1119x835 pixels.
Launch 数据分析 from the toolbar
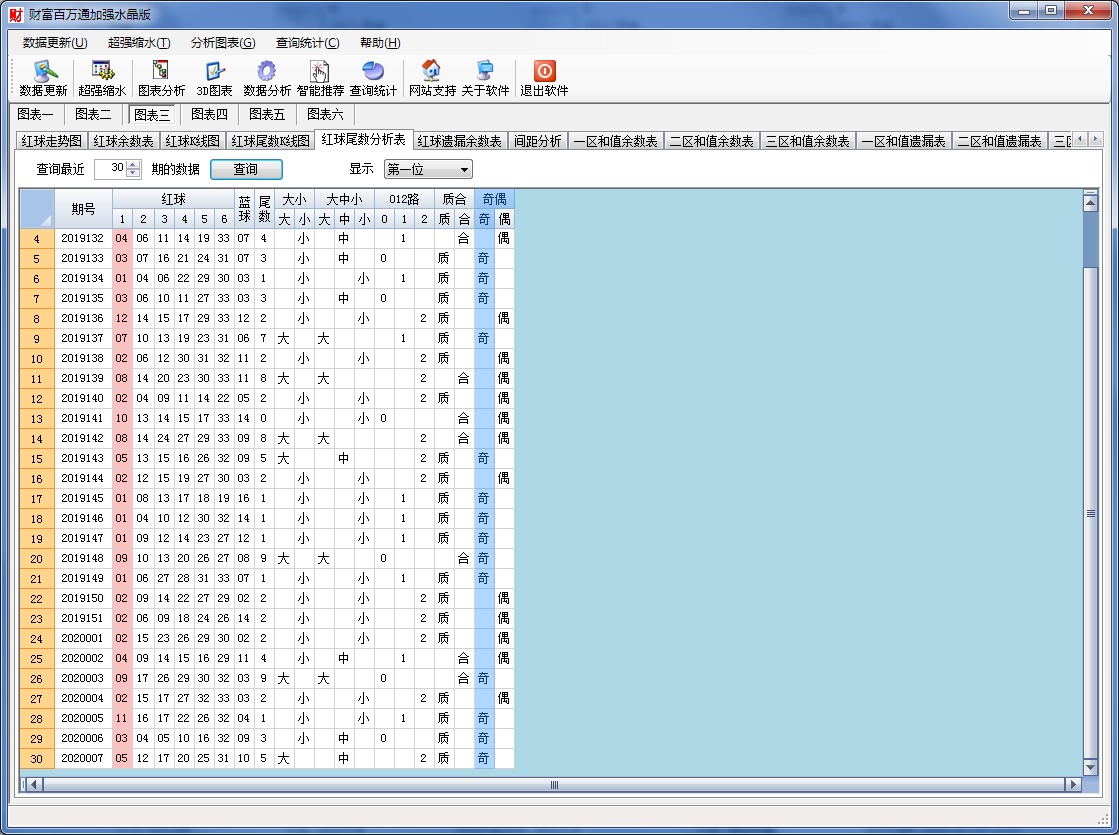[267, 78]
